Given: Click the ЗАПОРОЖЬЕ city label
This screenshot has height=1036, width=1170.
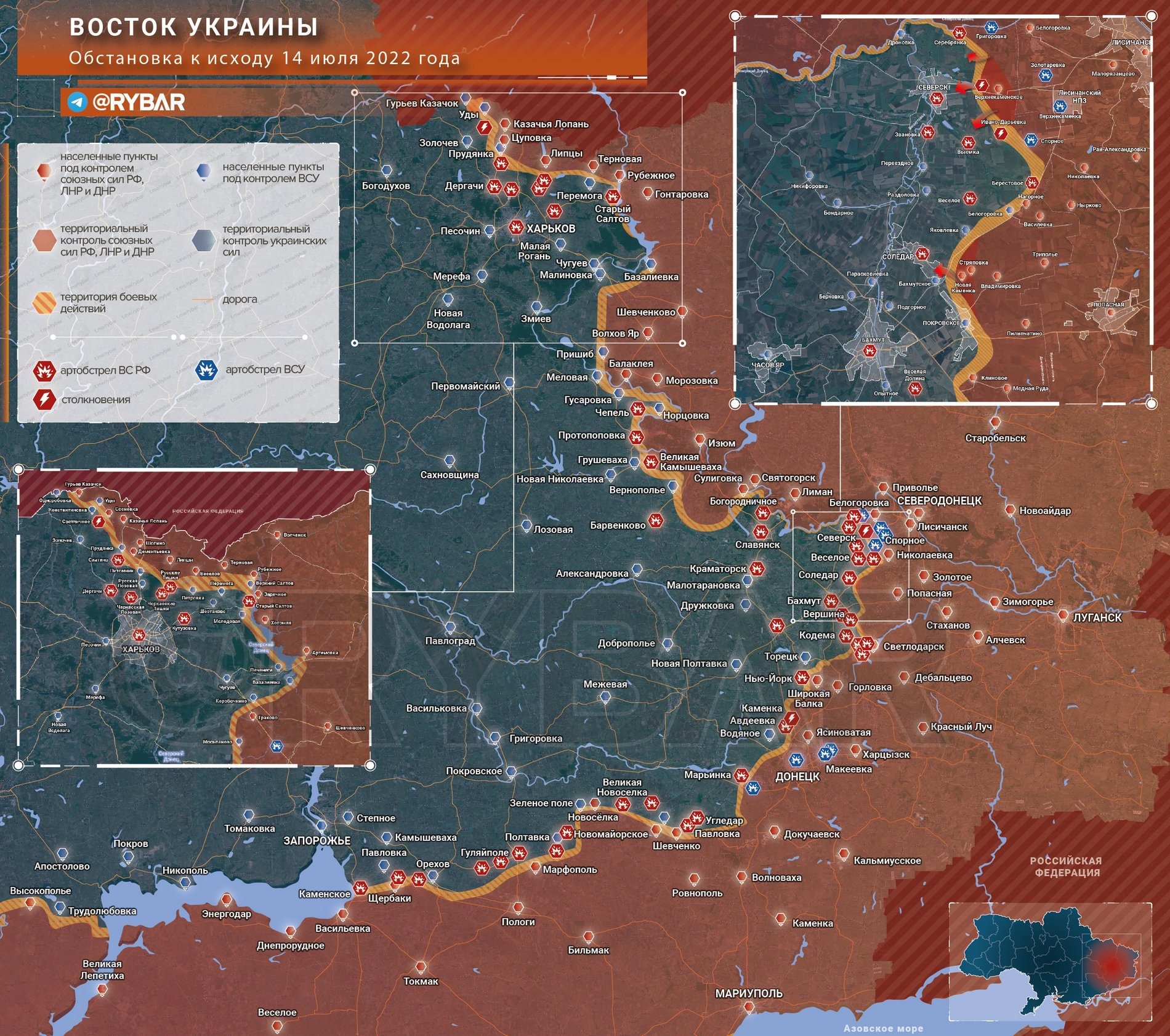Looking at the screenshot, I should click(x=317, y=841).
